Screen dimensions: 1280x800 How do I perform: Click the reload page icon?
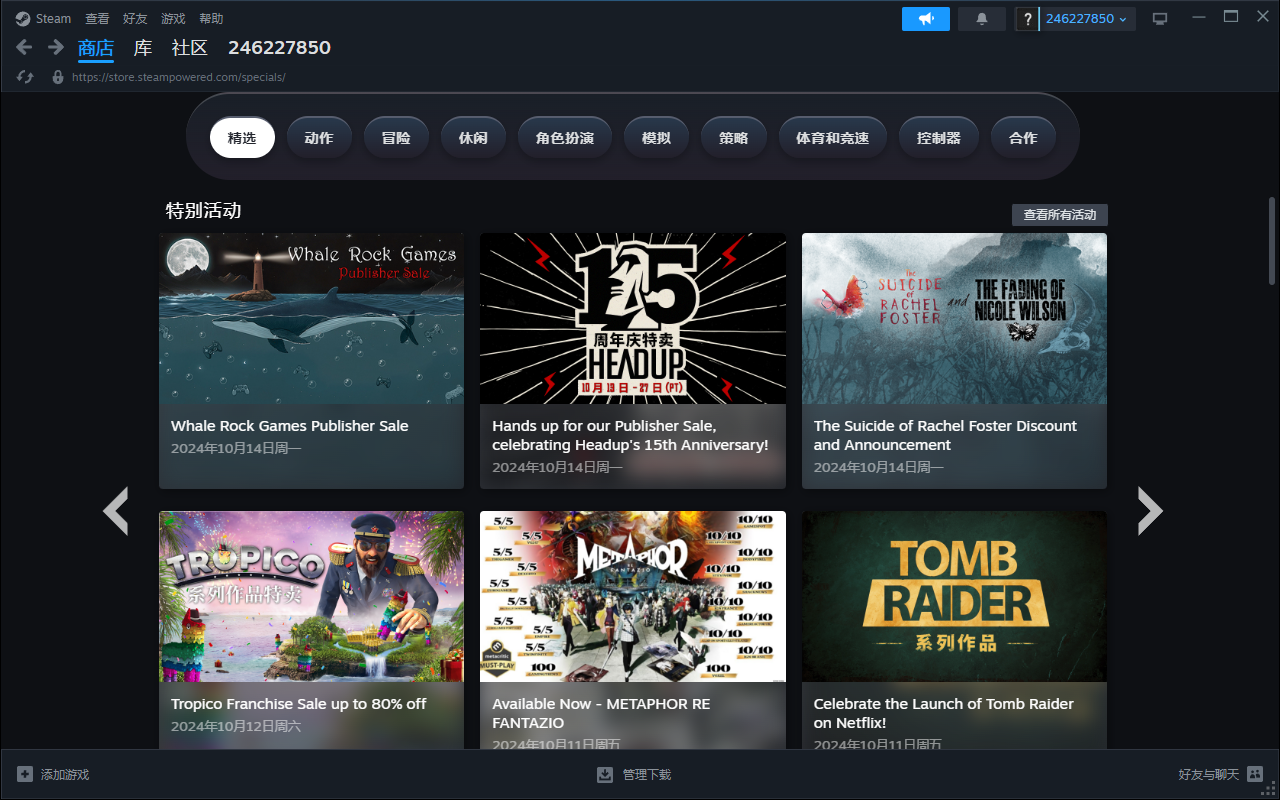(x=26, y=77)
